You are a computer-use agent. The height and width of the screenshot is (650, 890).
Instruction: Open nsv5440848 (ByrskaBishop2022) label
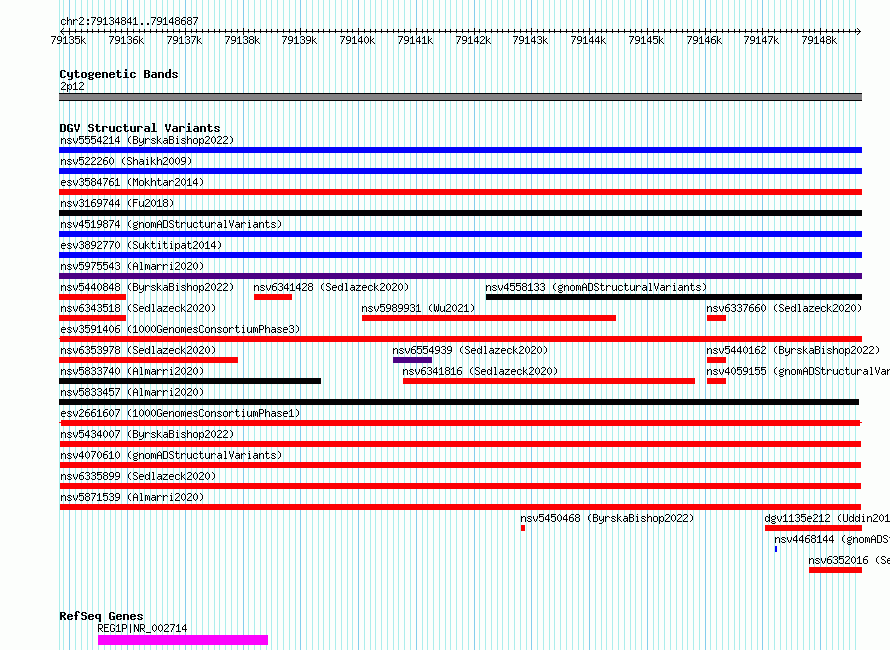(147, 287)
